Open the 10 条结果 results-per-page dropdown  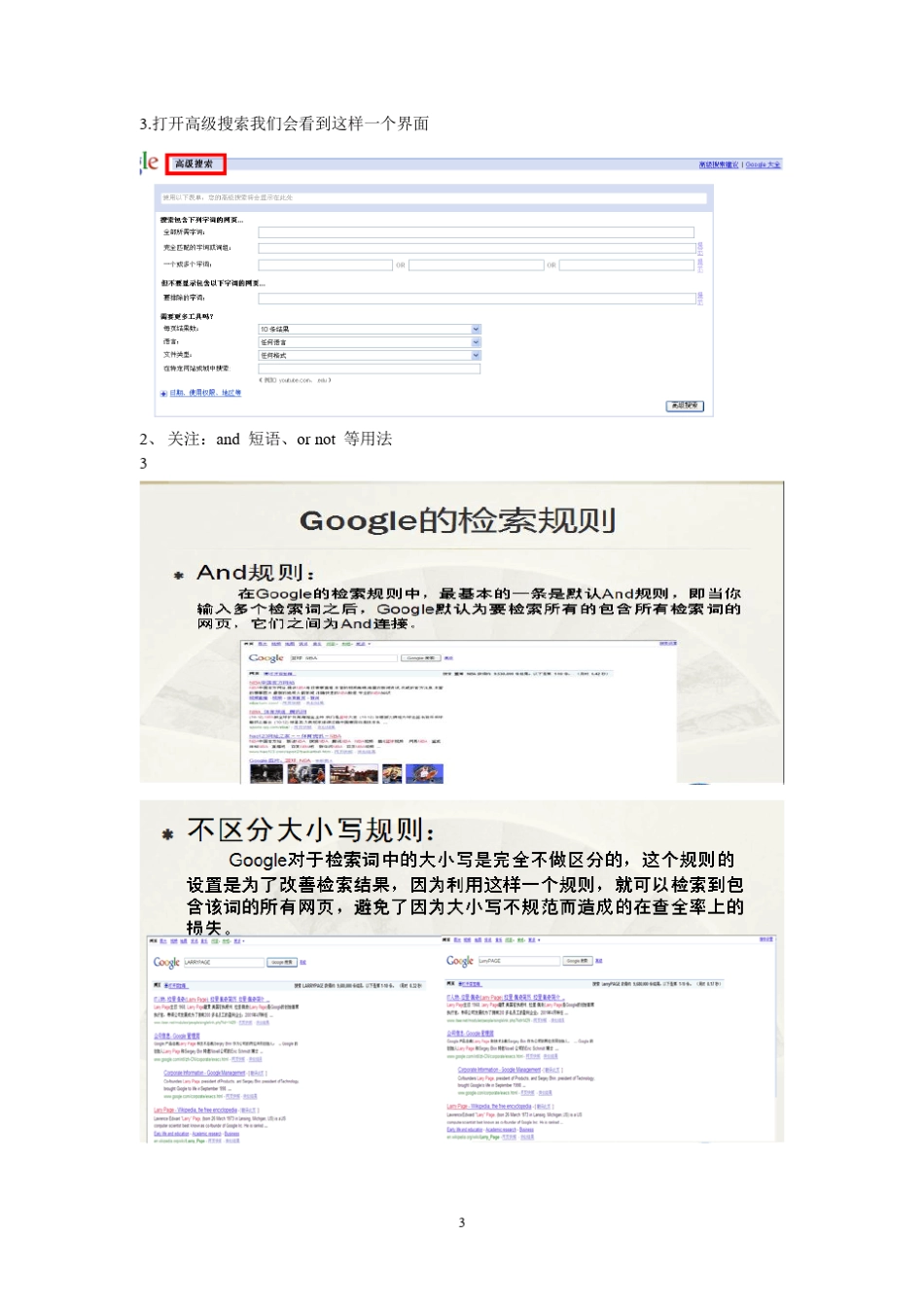click(370, 329)
